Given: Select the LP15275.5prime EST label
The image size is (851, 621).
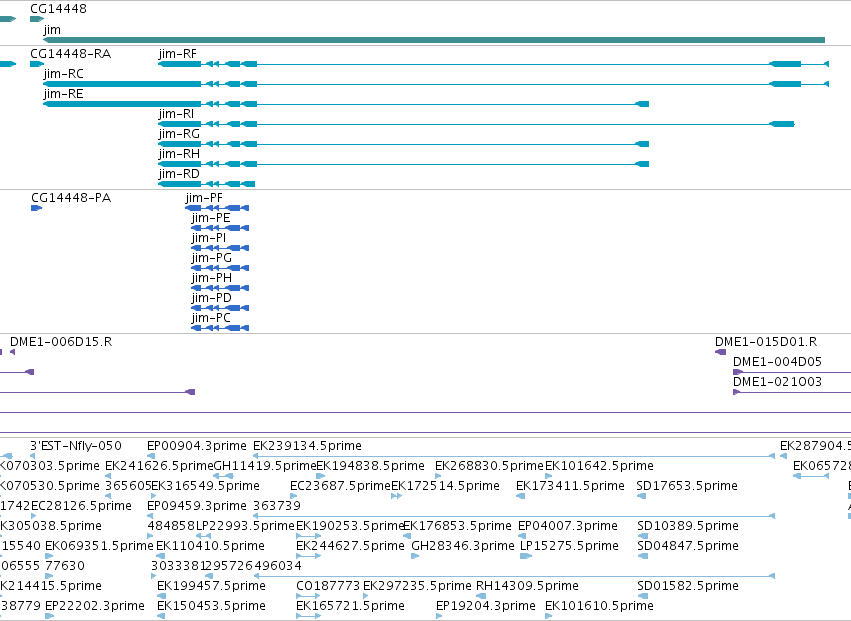Looking at the screenshot, I should click(x=569, y=546).
